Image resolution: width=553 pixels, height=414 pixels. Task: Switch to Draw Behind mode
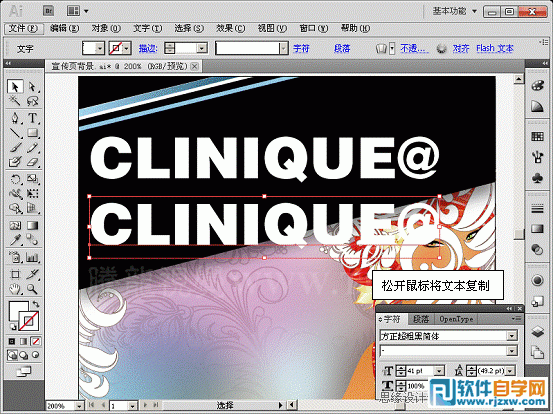24,355
